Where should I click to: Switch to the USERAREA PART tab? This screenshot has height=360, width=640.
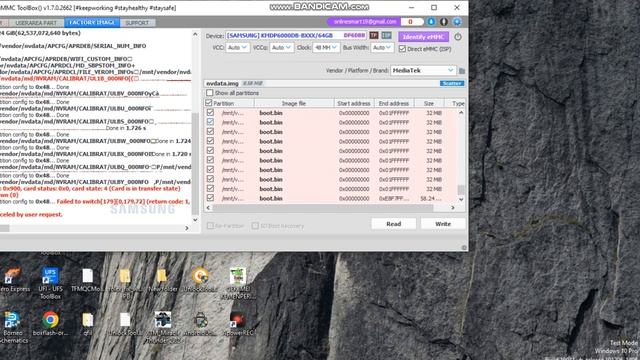[36, 23]
